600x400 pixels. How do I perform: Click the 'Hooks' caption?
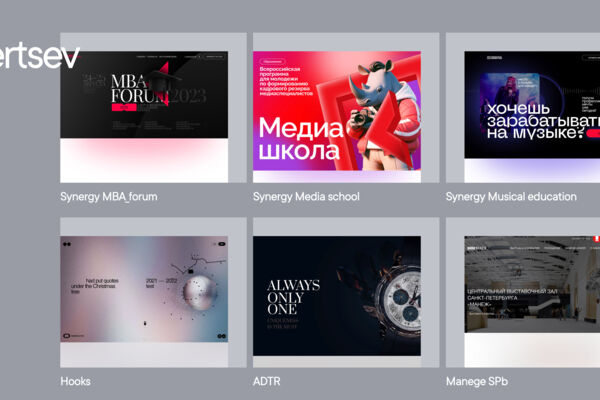coord(75,381)
